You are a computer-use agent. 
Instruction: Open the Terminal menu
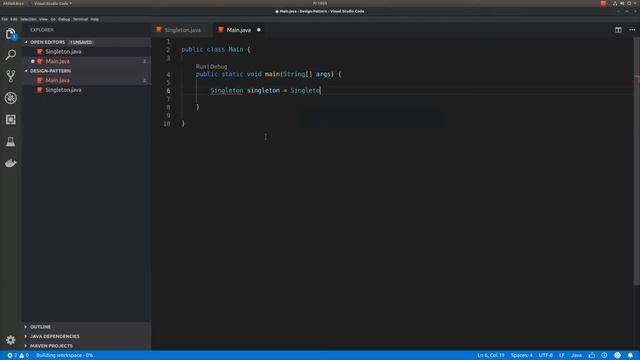(80, 19)
